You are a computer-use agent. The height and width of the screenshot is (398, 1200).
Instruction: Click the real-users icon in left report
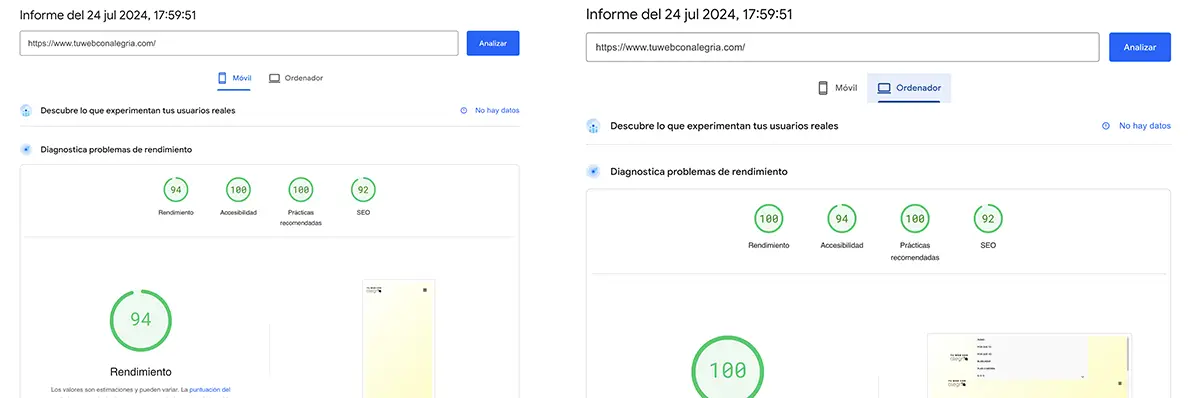(x=27, y=110)
